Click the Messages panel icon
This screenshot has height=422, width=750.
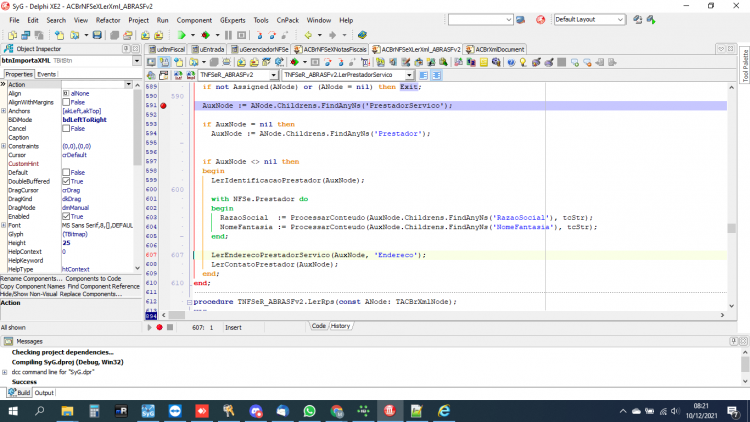[9, 341]
